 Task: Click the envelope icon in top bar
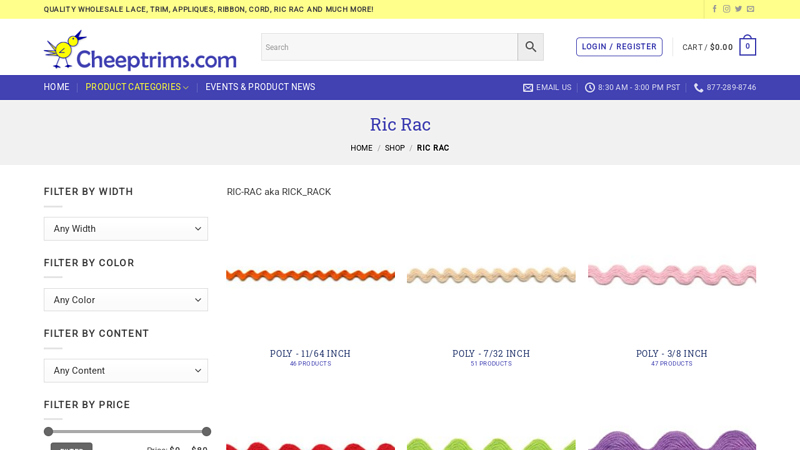(750, 9)
